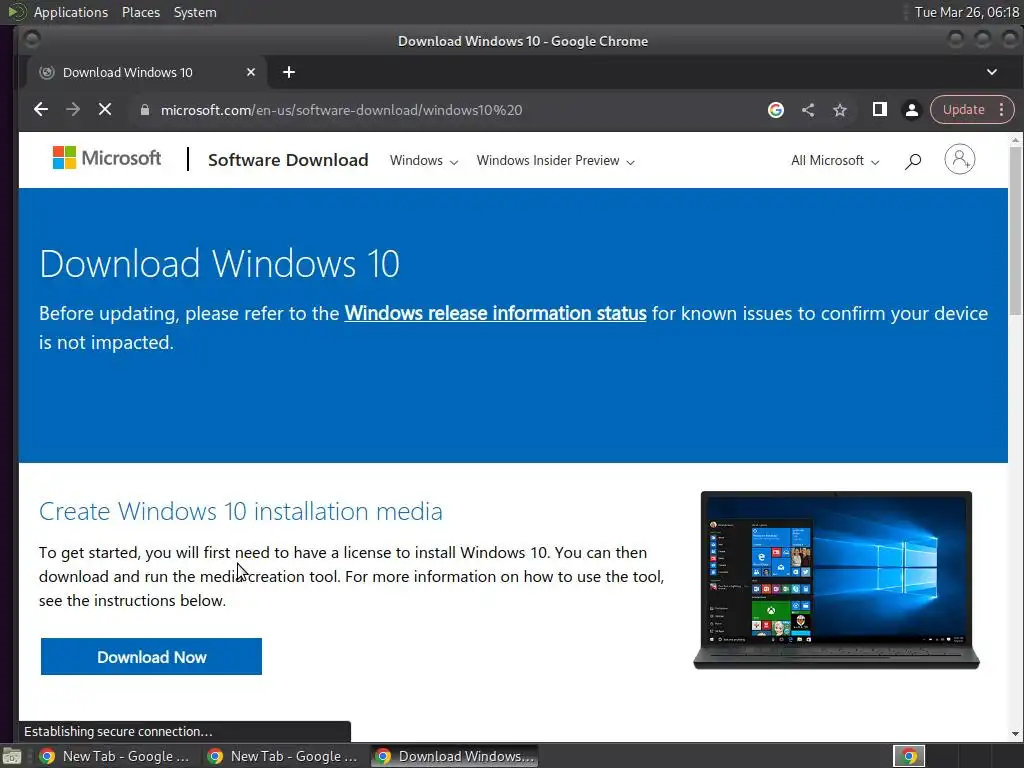Open the Places menu
1024x768 pixels.
pyautogui.click(x=140, y=12)
